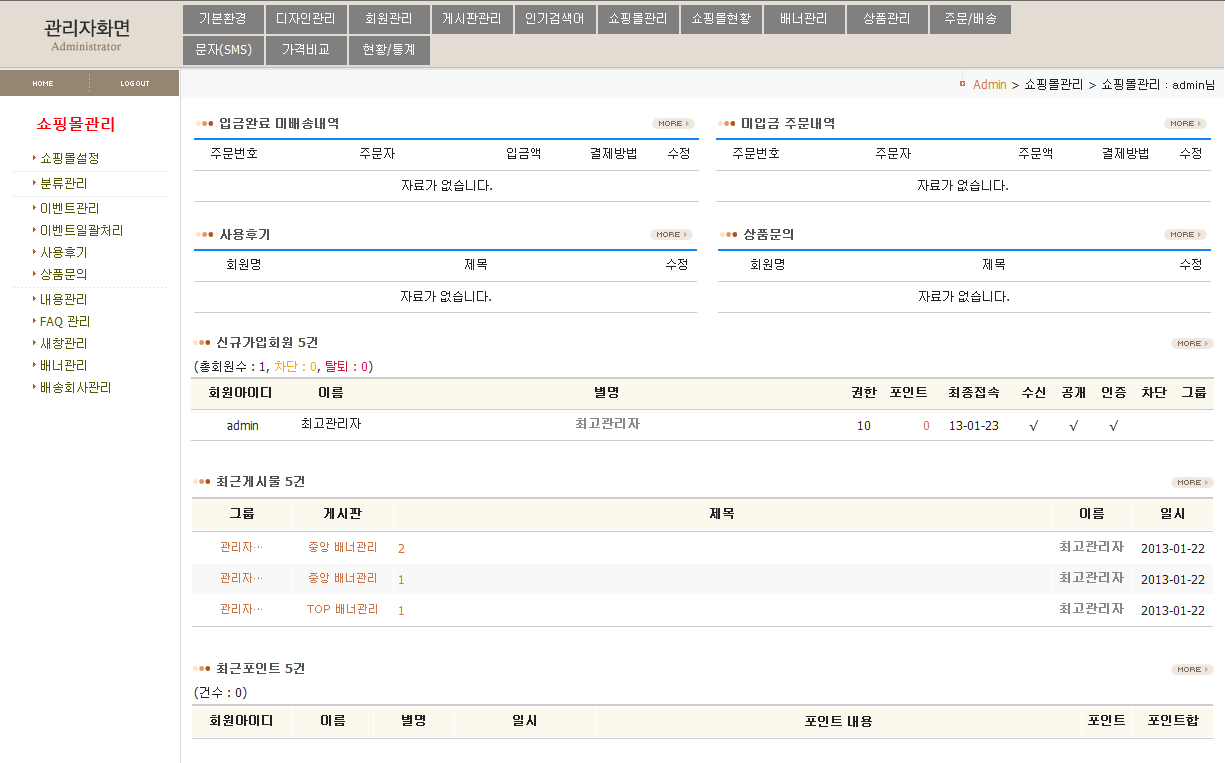Viewport: 1225px width, 763px height.
Task: Open the TOP 배너관리 board link
Action: click(x=342, y=610)
